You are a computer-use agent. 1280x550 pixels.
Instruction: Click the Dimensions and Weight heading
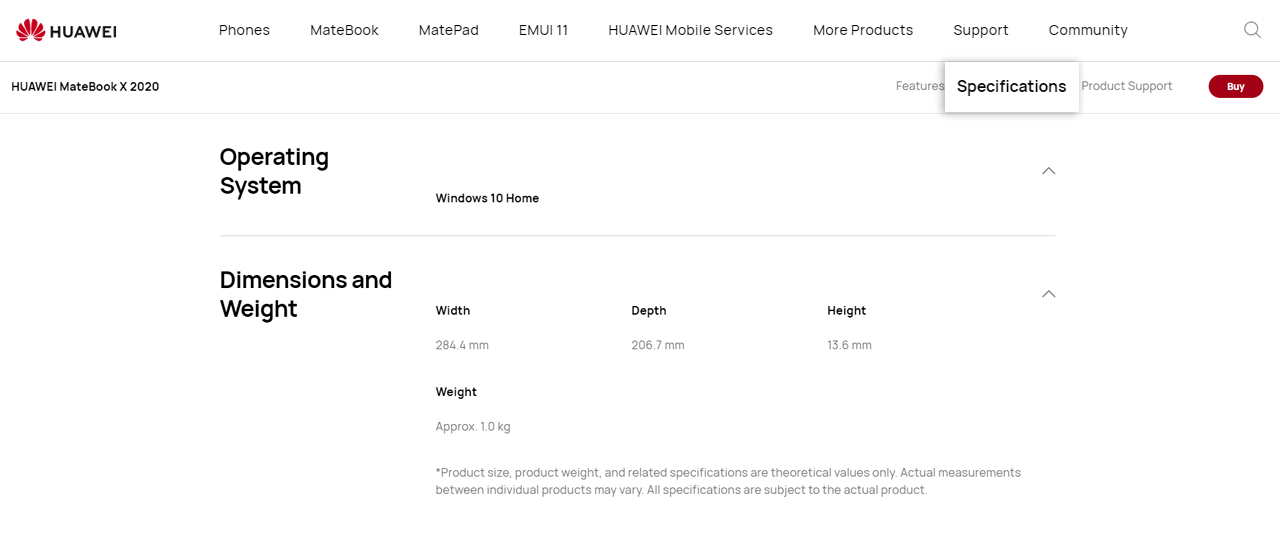(305, 294)
